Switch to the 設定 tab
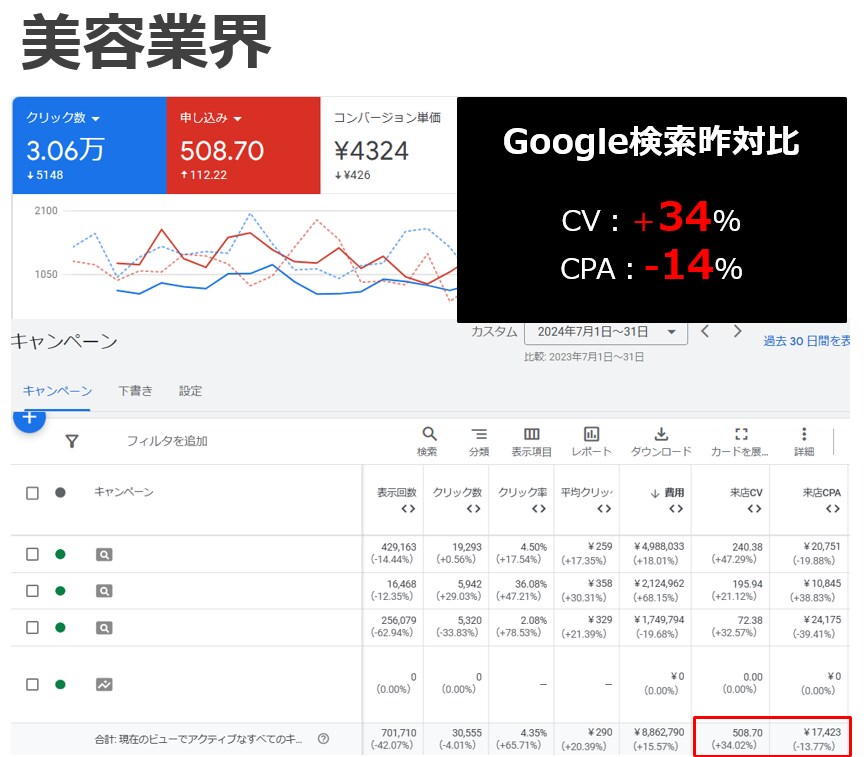 pyautogui.click(x=190, y=391)
